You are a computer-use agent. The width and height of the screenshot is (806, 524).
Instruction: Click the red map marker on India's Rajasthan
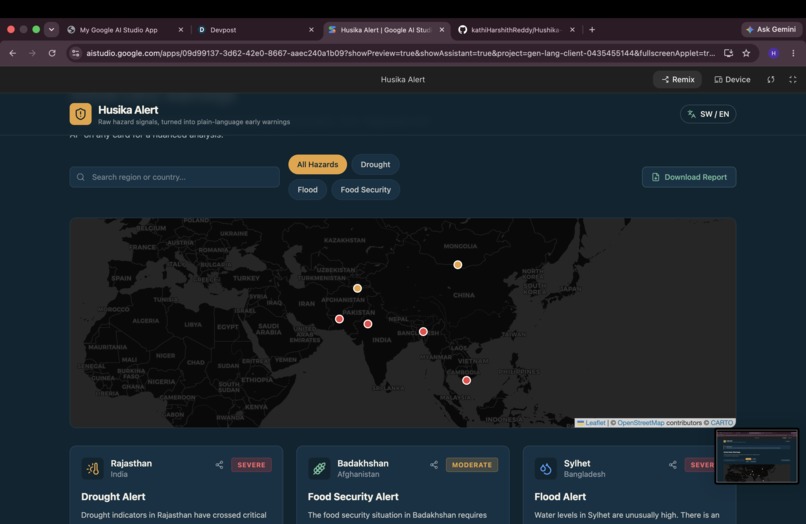point(368,324)
